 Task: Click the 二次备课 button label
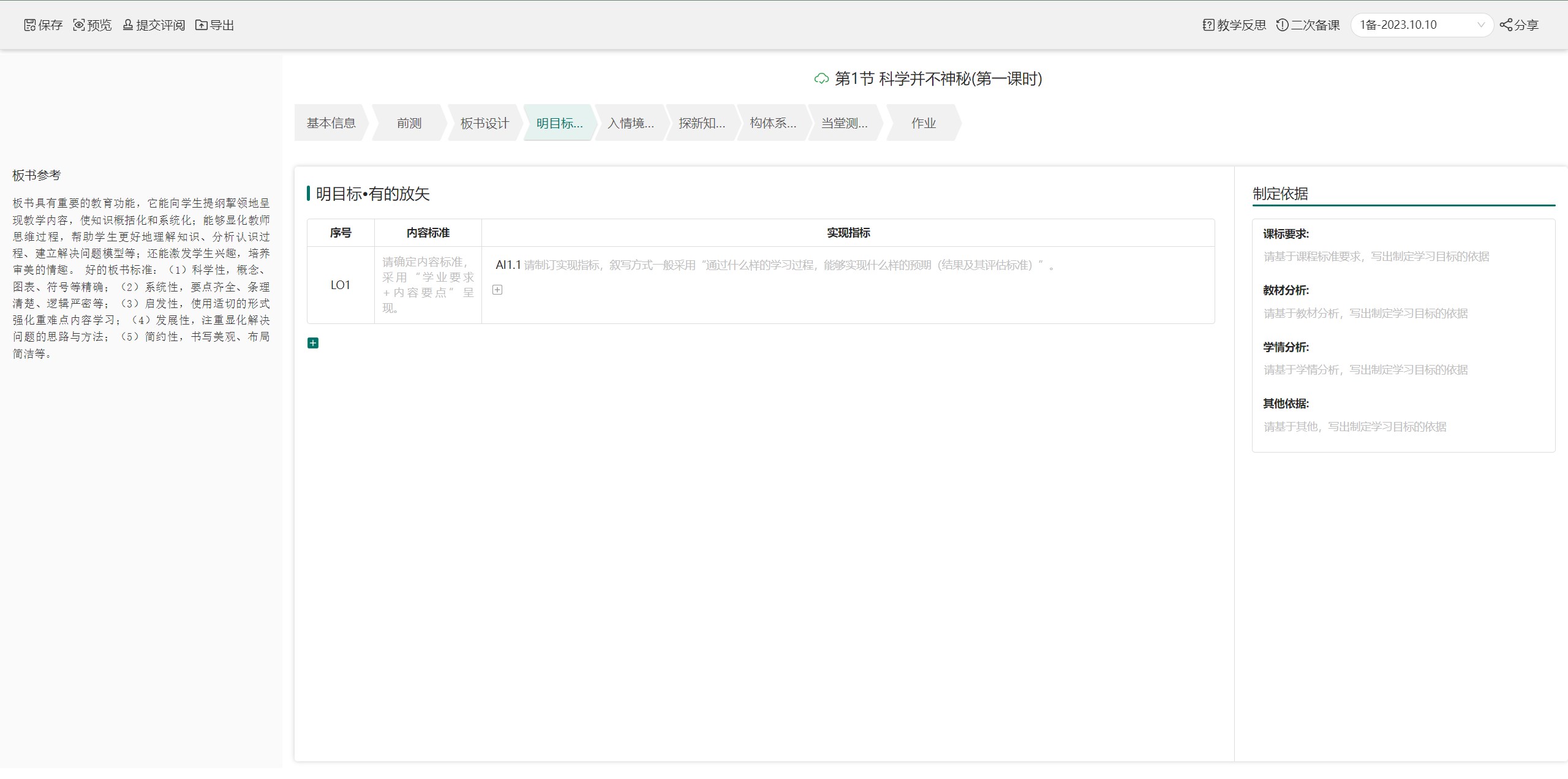1316,25
